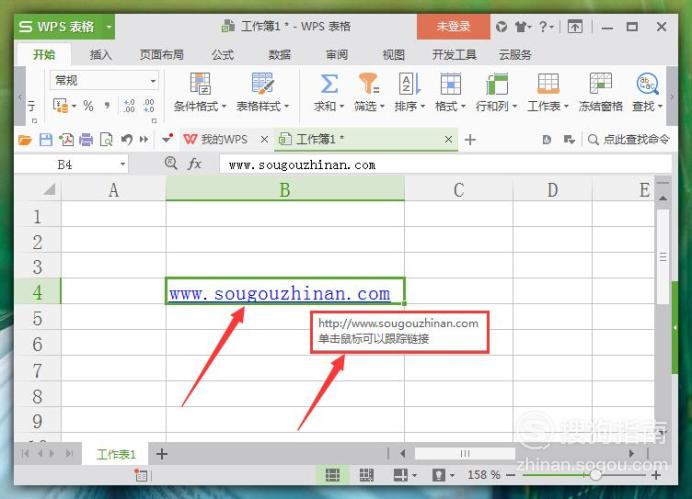Screen dimensions: 692x499
Task: Click the Table Style (表格样式) icon
Action: tap(263, 84)
